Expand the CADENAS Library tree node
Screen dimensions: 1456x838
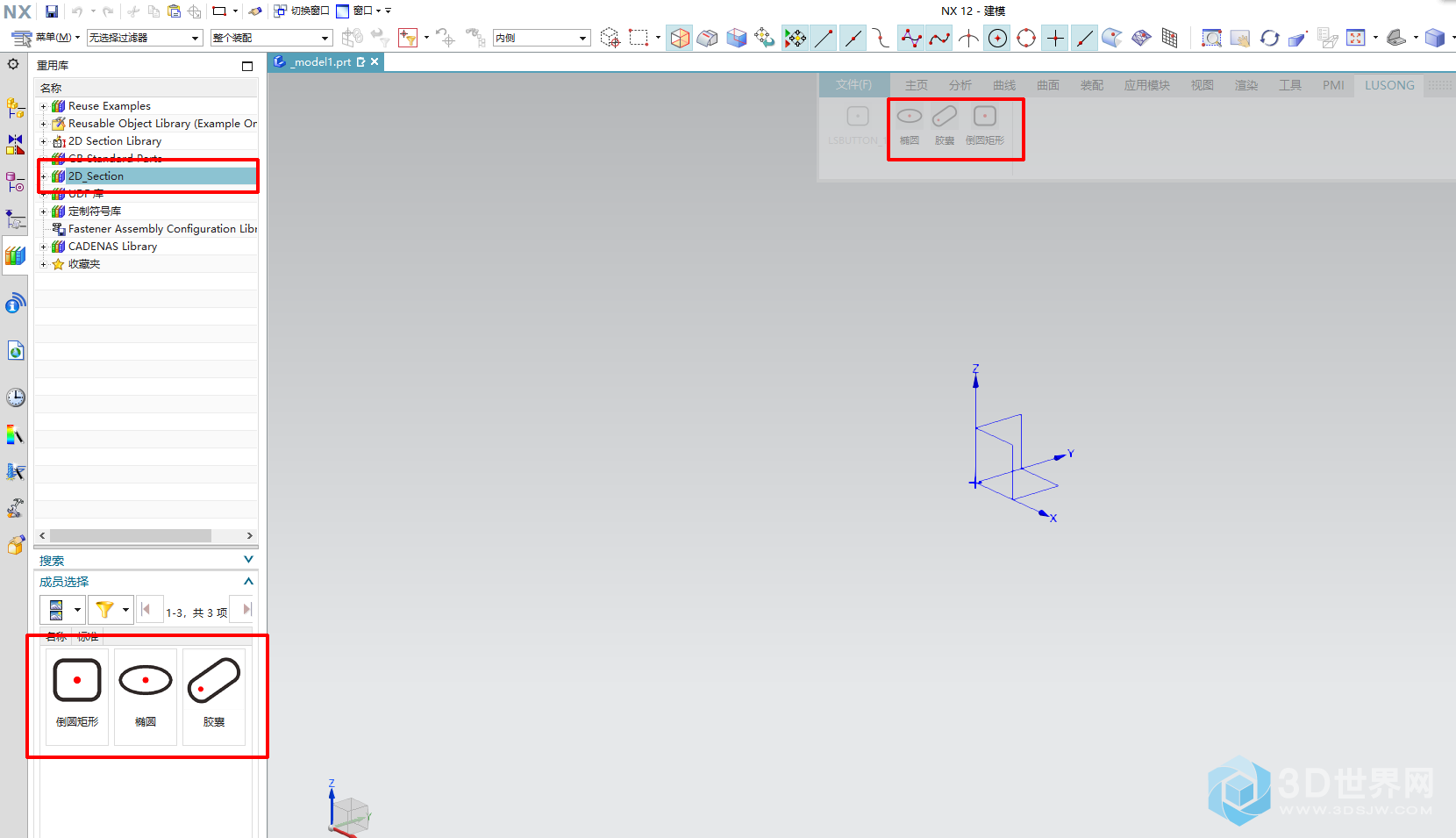click(x=43, y=247)
